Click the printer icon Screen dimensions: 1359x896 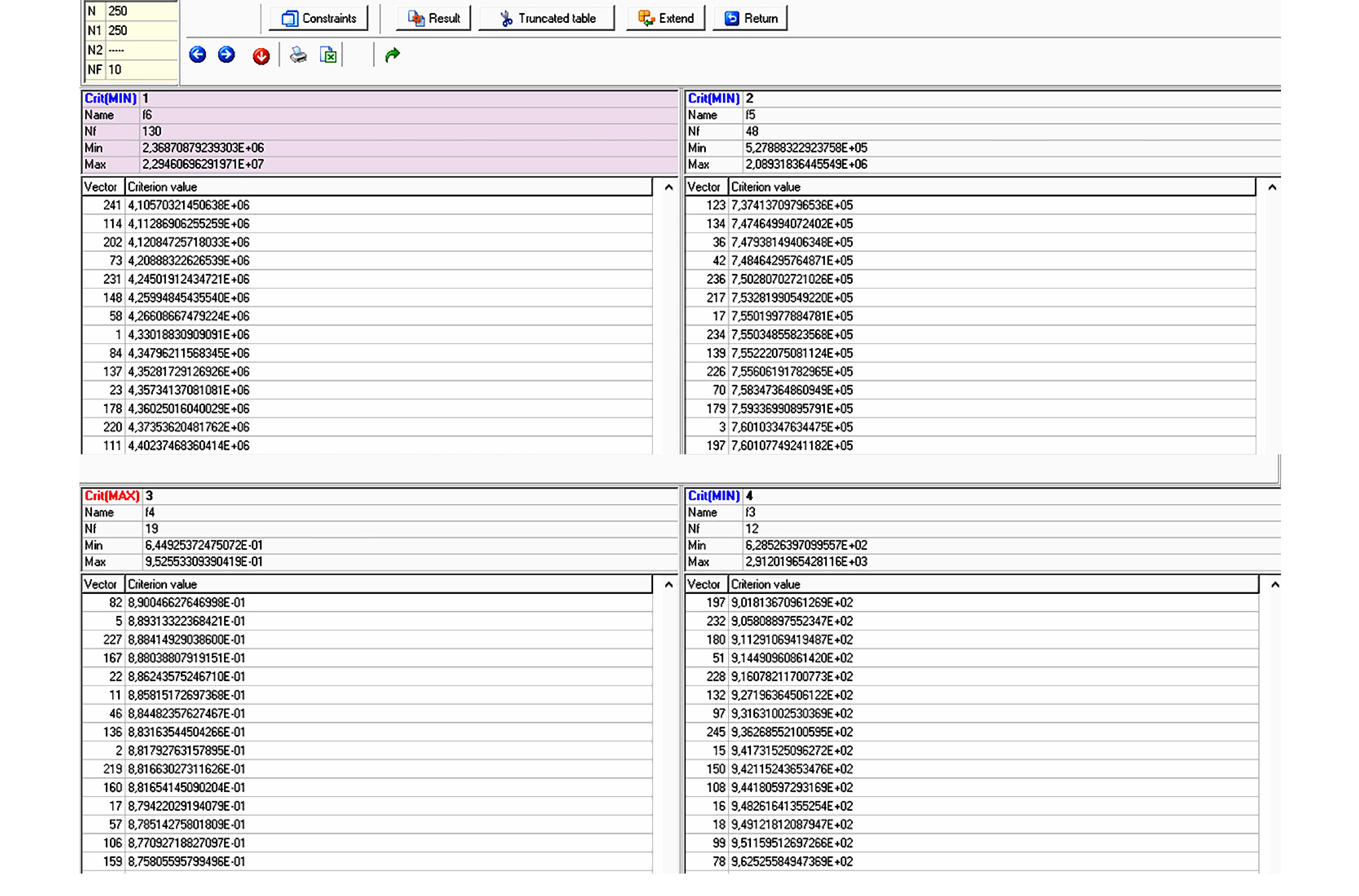pos(298,55)
